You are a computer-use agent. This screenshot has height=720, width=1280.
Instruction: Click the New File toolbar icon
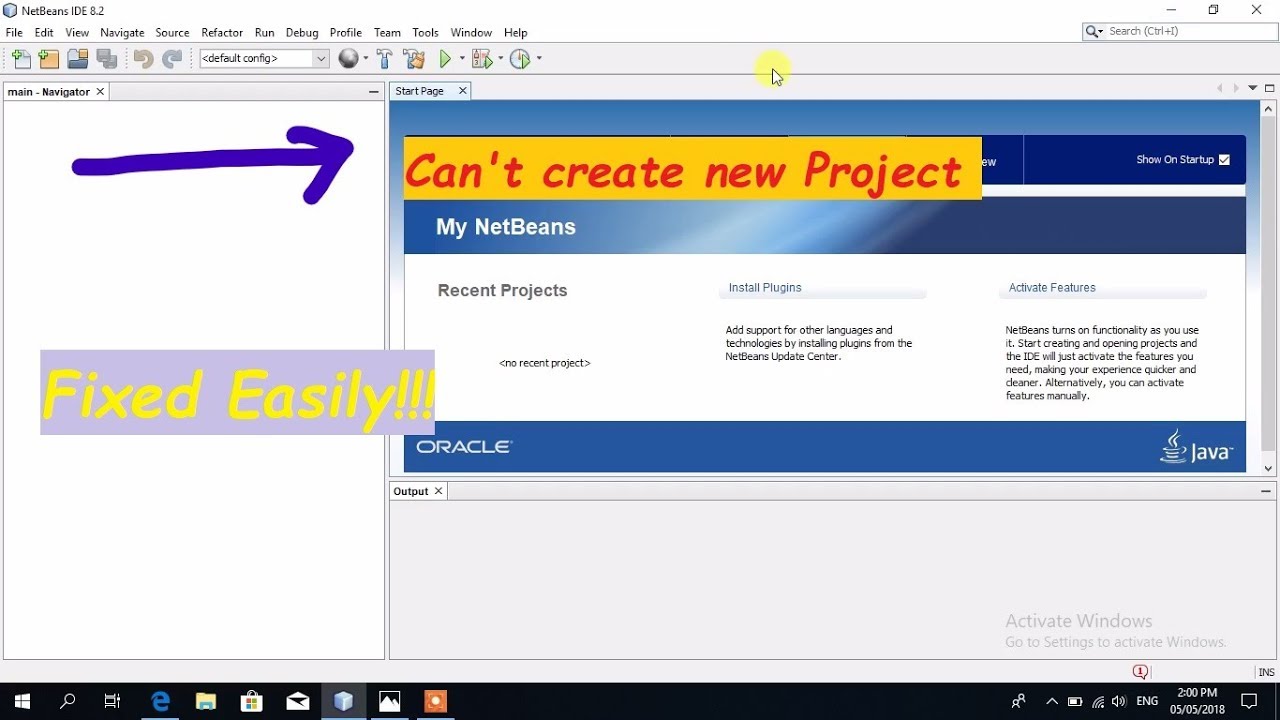(21, 59)
